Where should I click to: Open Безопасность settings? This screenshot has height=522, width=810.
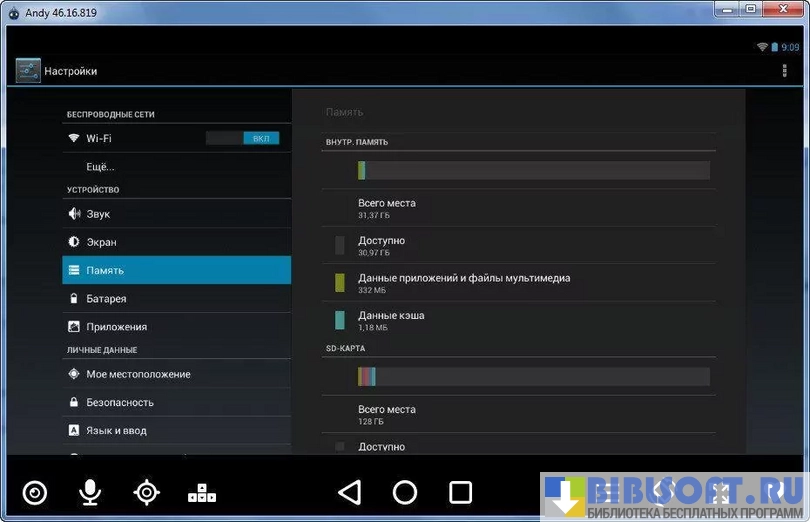pos(120,402)
